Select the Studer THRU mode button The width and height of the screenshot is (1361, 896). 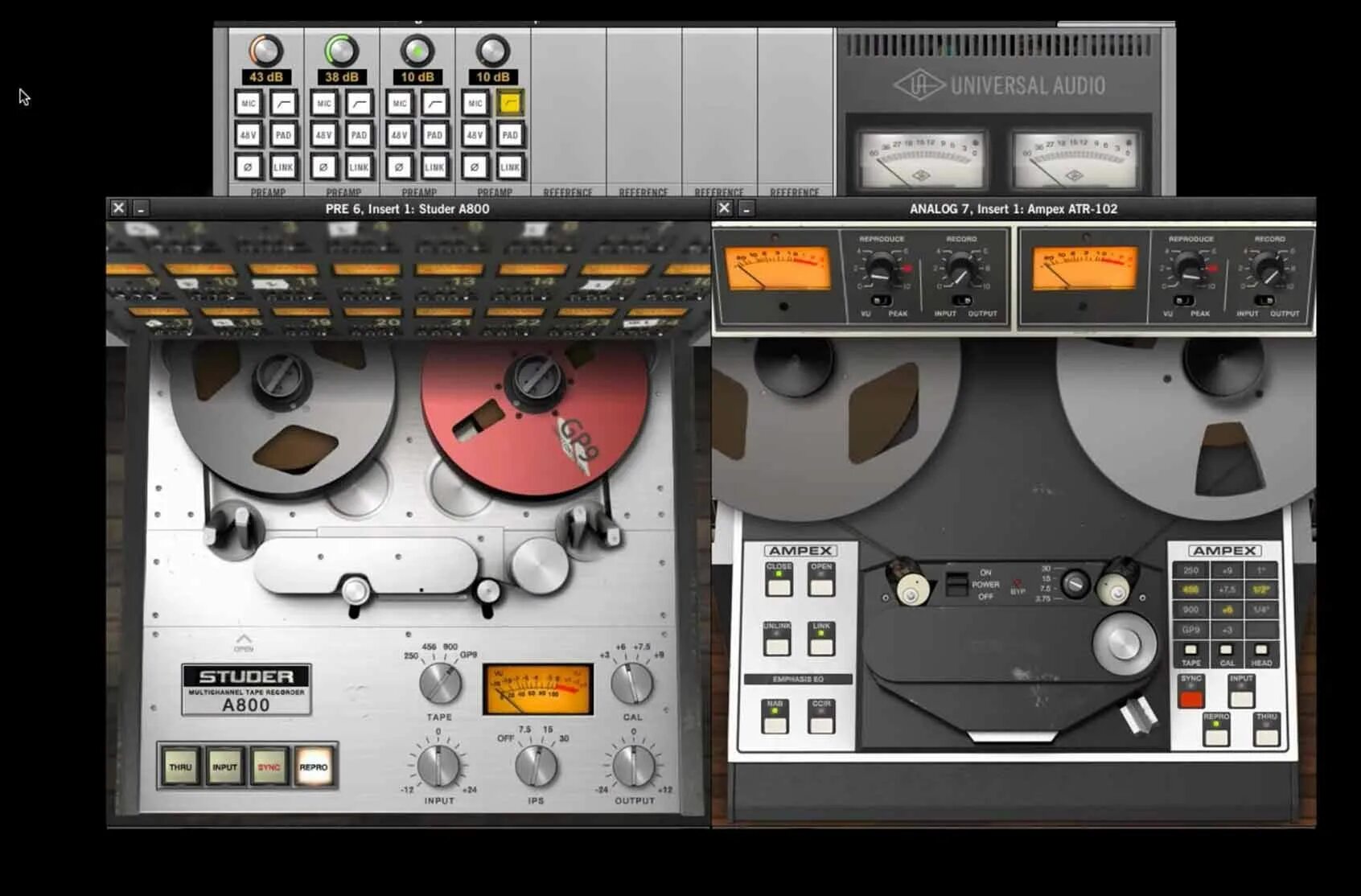(x=180, y=767)
